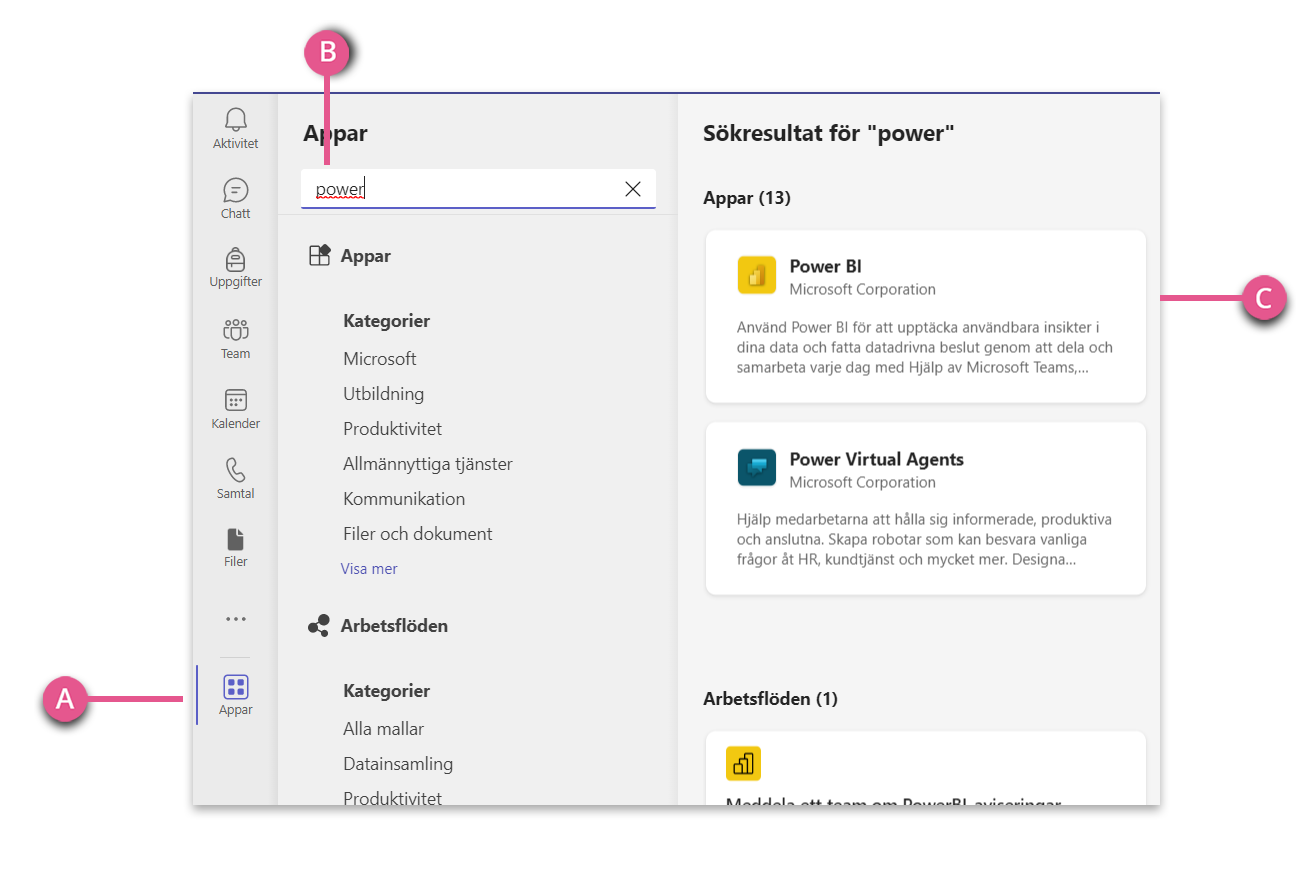Select the Appar grid icon in sidebar

[x=236, y=687]
